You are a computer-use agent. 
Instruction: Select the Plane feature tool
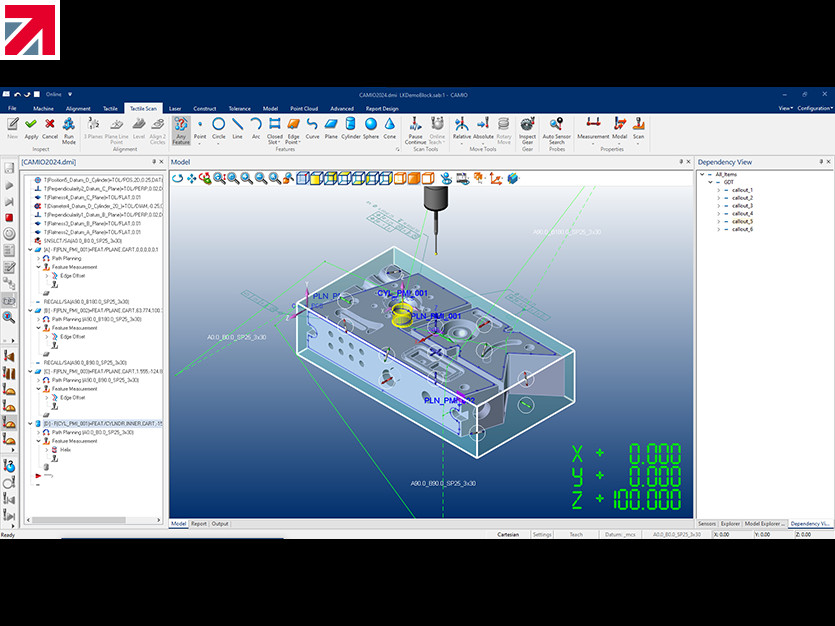tap(331, 128)
